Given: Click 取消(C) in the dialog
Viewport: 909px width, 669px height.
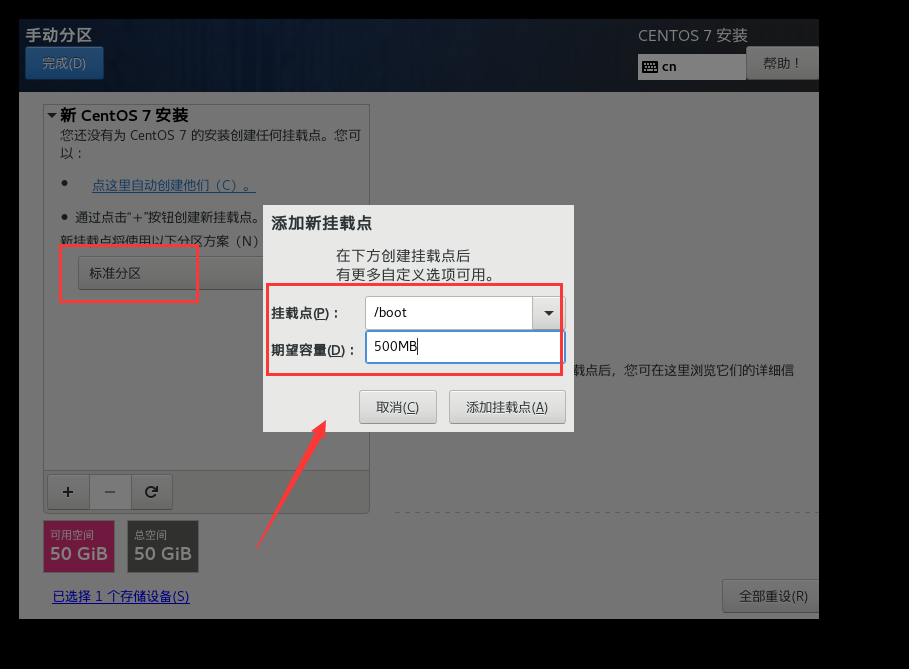Looking at the screenshot, I should tap(397, 406).
